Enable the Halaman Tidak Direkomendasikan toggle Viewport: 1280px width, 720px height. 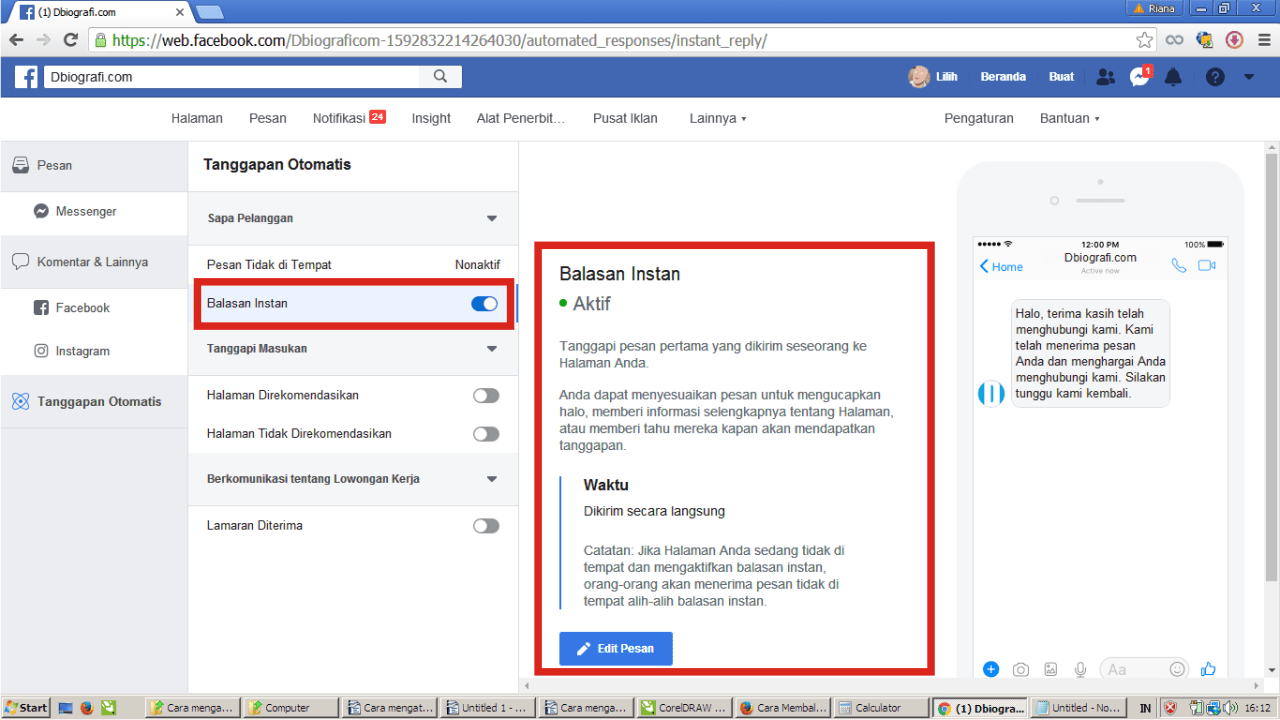(x=486, y=434)
